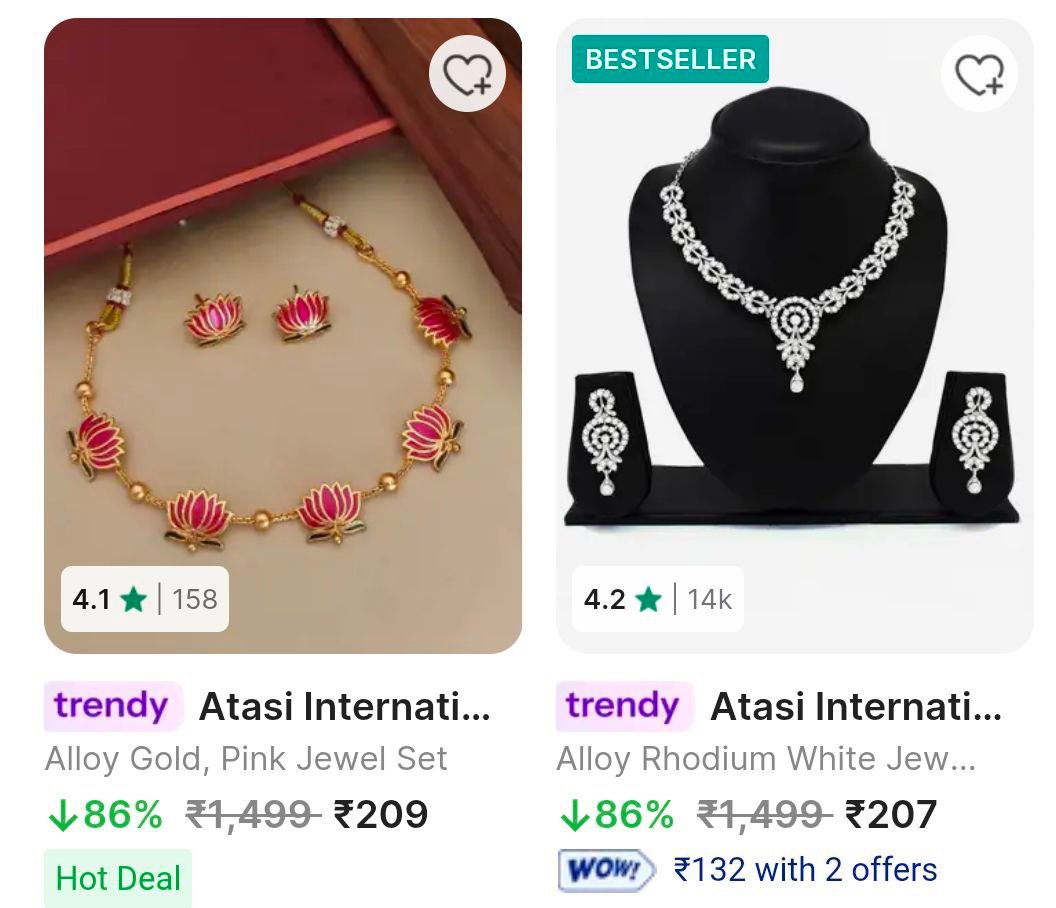Click the star icon beside the 4.2 rating
Image resolution: width=1056 pixels, height=908 pixels.
coord(651,599)
